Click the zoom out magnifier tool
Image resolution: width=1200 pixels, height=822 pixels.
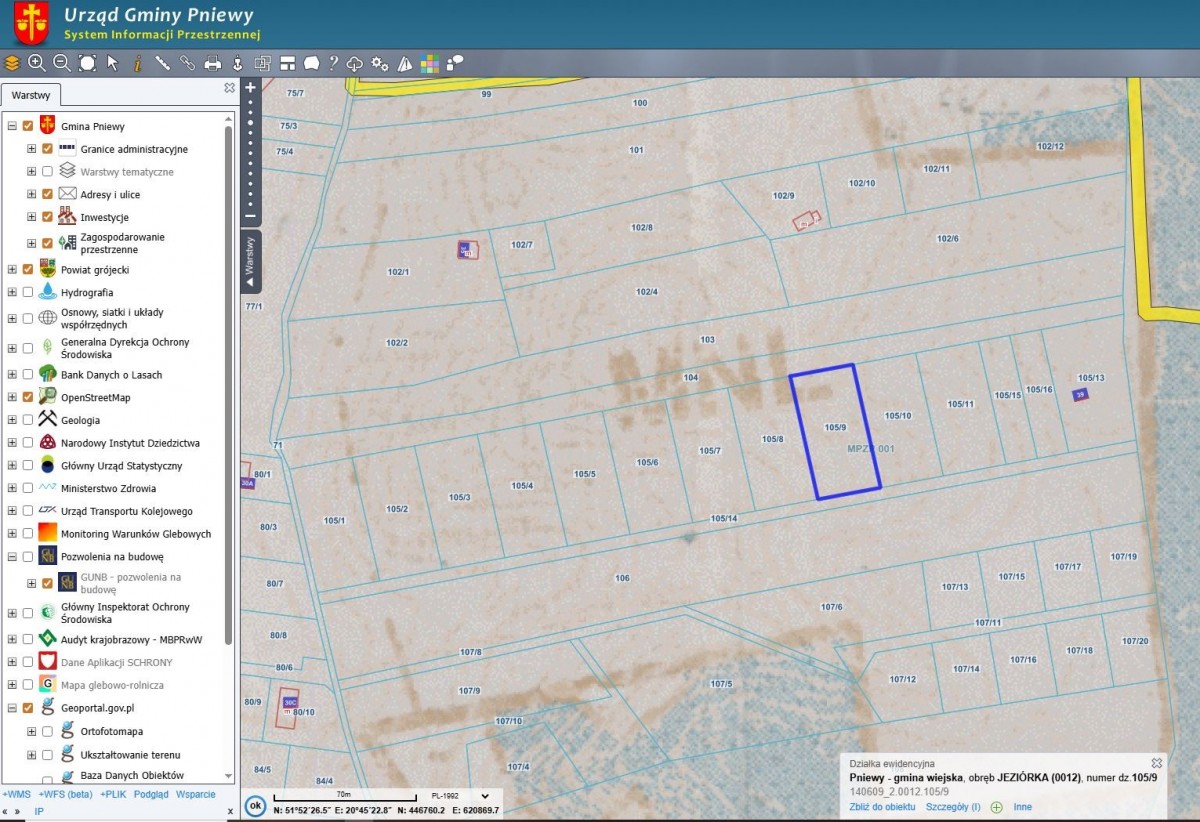[62, 63]
